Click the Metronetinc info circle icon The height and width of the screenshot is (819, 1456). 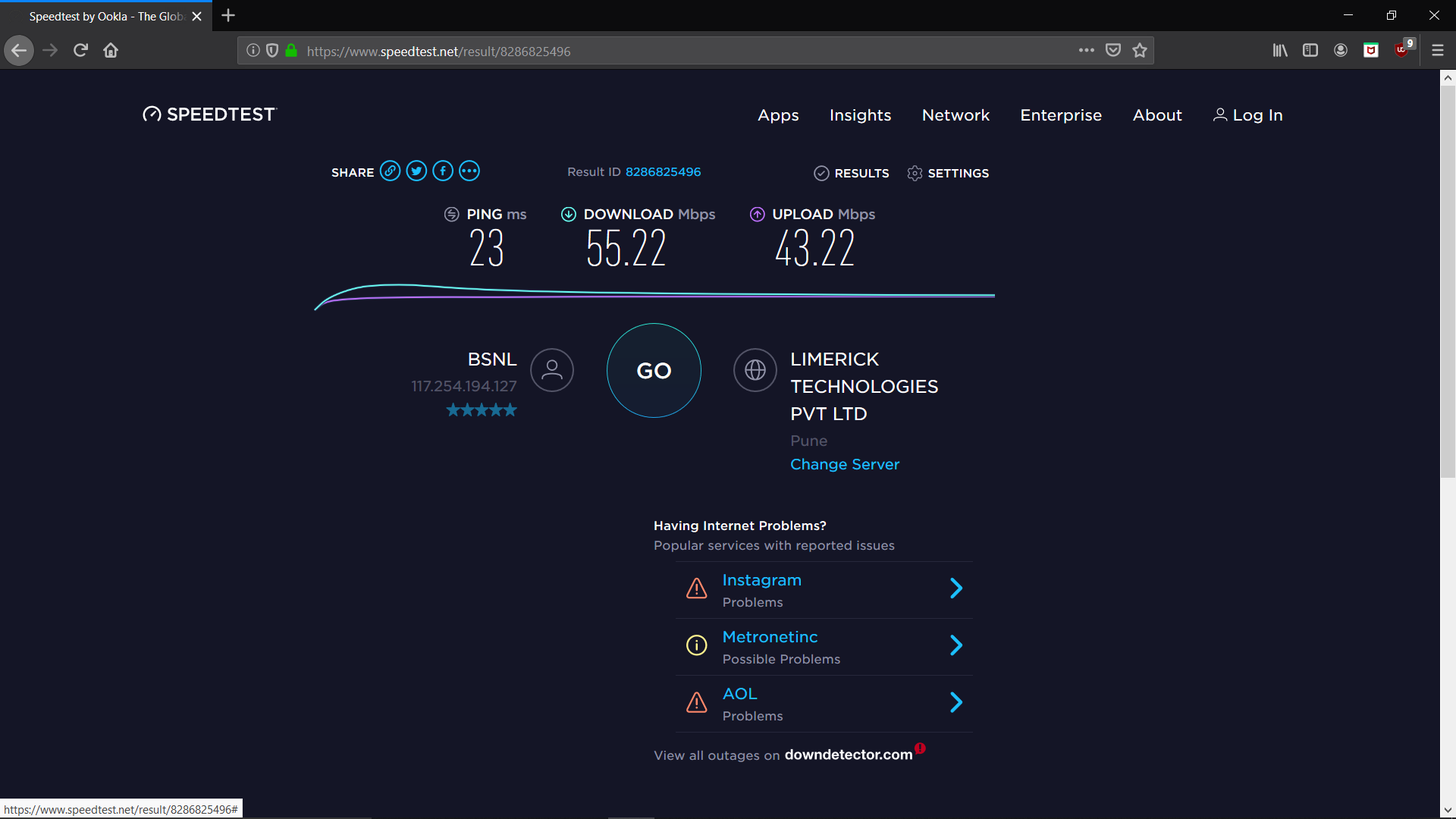697,645
